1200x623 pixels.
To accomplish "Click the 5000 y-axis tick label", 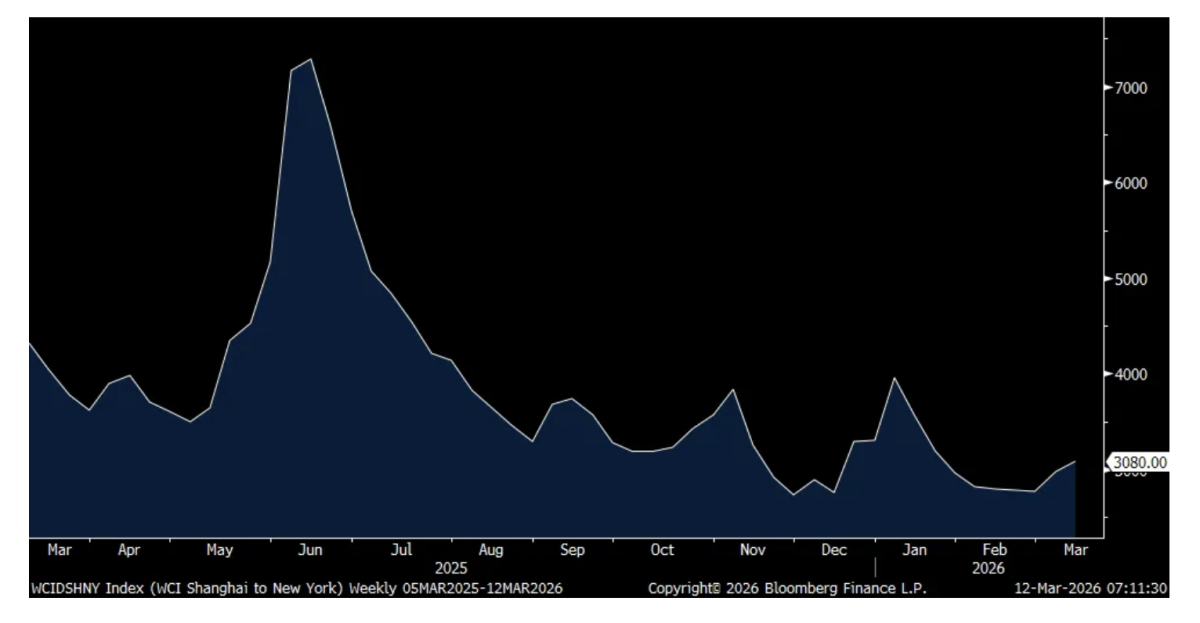I will (x=1132, y=279).
